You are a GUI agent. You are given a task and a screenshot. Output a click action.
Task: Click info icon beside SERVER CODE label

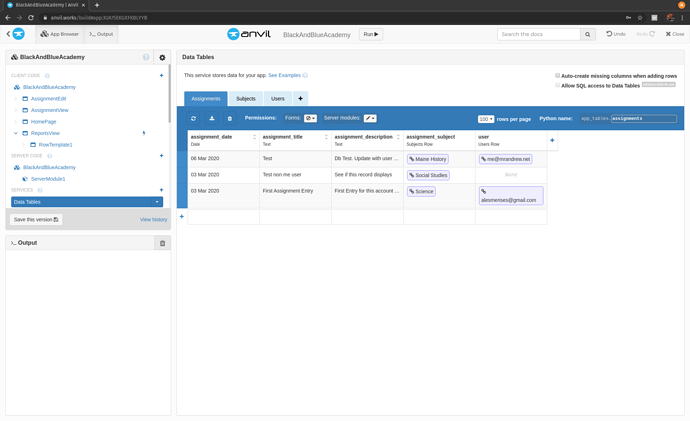(x=50, y=156)
